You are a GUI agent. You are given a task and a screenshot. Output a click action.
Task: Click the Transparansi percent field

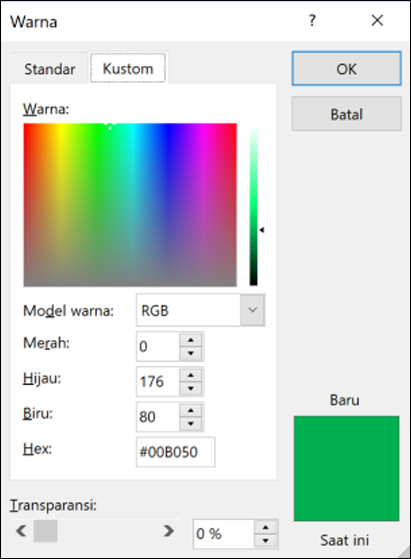tap(224, 534)
